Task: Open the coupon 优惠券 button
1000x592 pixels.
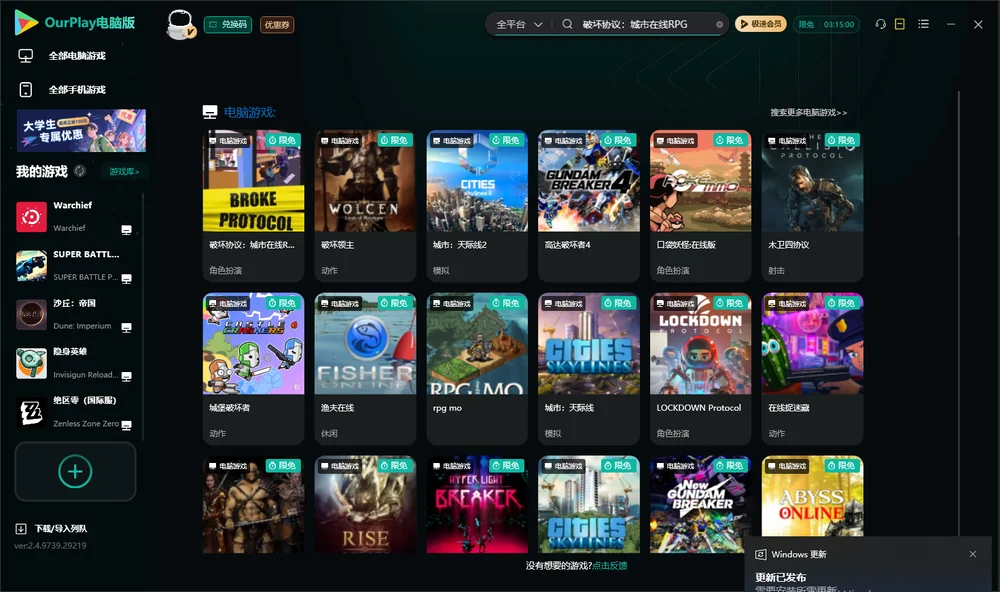Action: 277,24
